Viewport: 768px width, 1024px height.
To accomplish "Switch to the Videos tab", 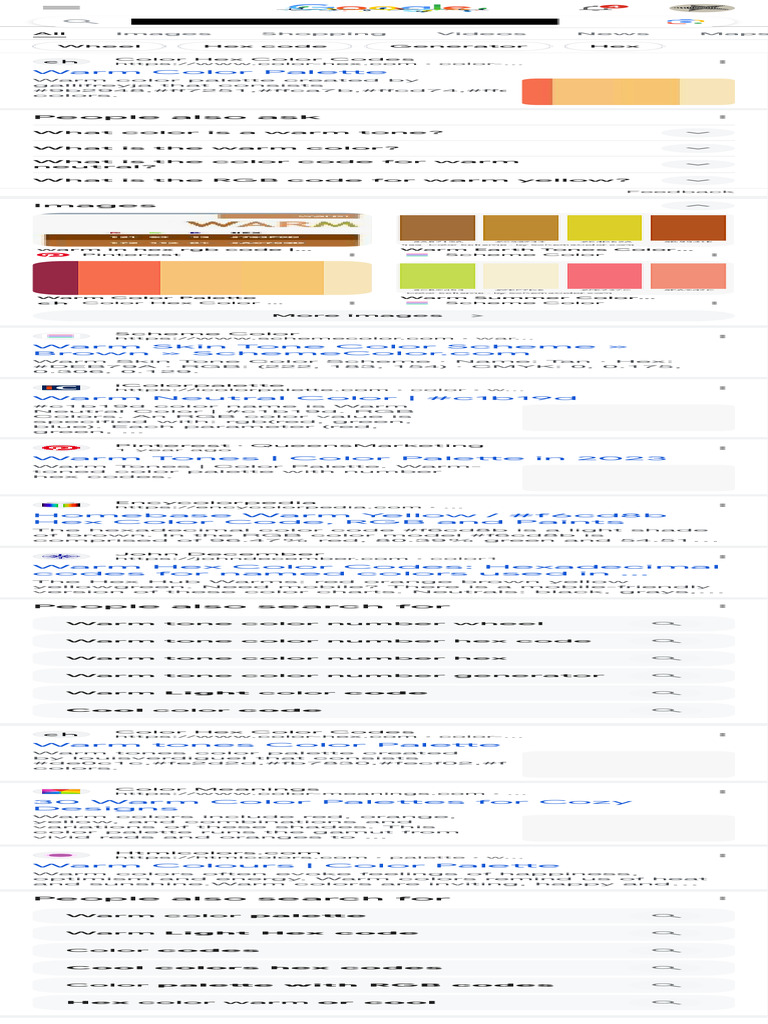I will (x=467, y=33).
